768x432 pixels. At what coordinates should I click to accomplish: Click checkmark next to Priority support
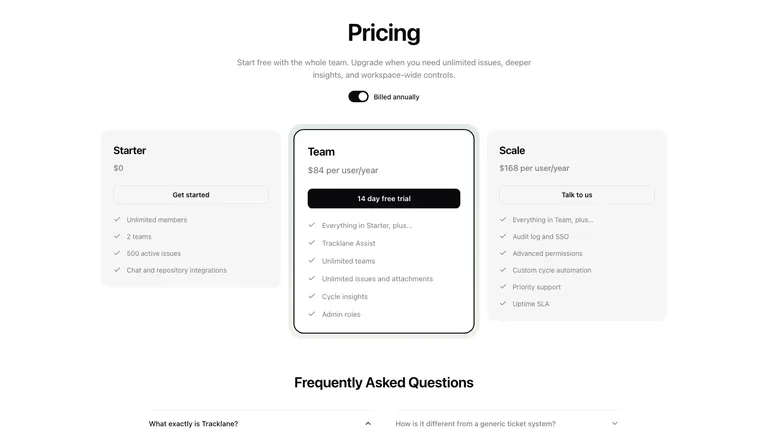503,287
